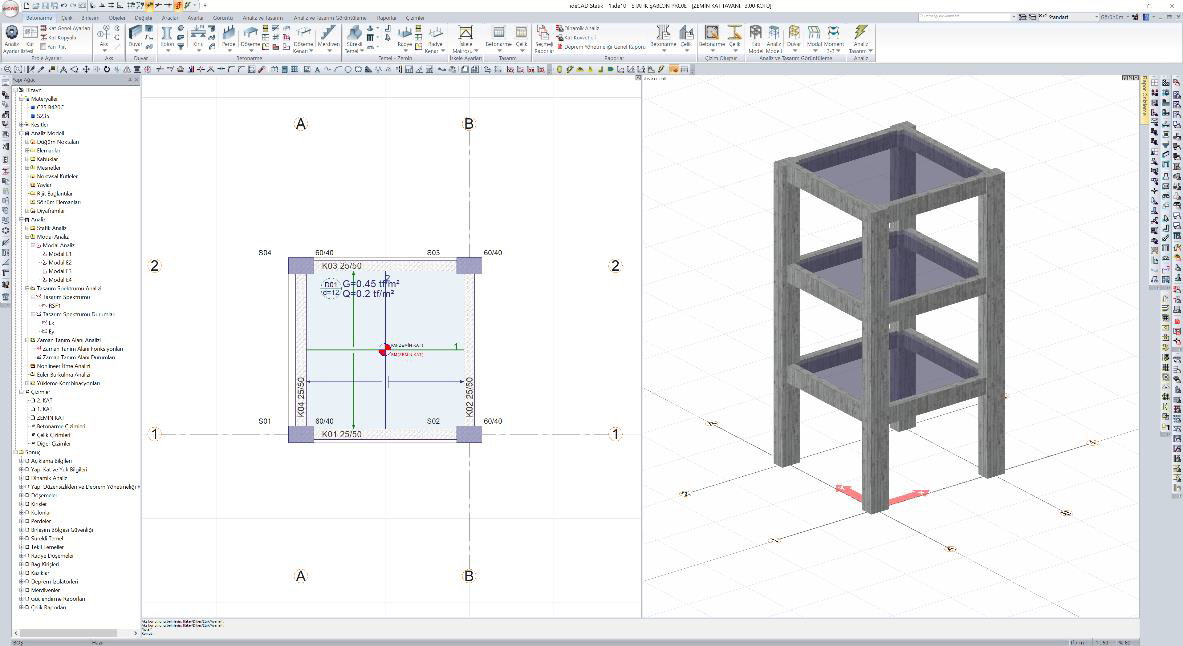Click the Döşeme slab tool icon
The height and width of the screenshot is (646, 1183).
tap(251, 36)
